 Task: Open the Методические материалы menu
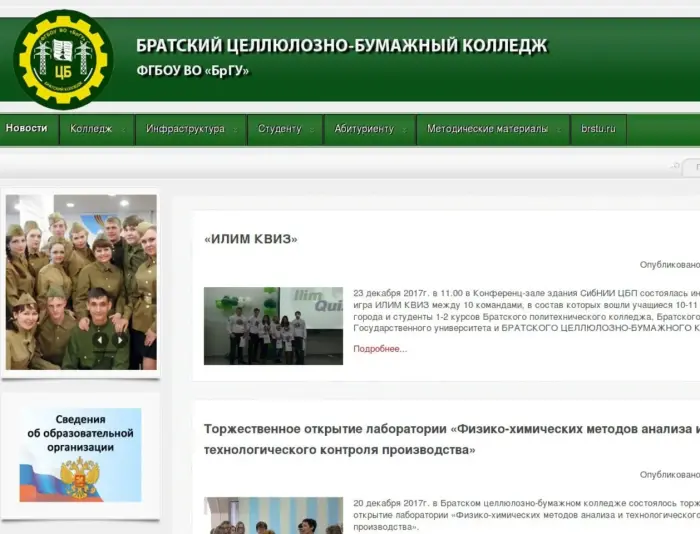(493, 129)
